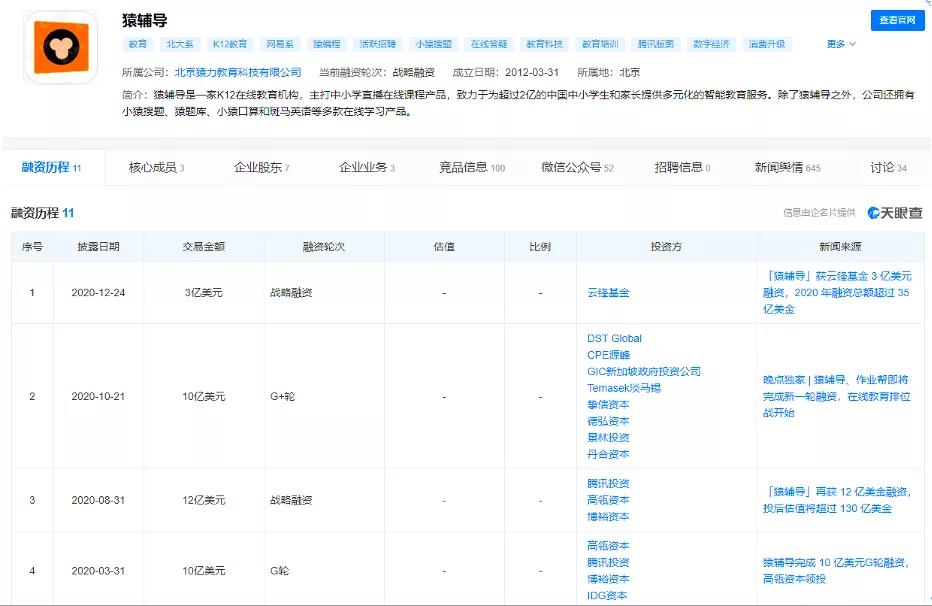Image resolution: width=932 pixels, height=606 pixels.
Task: Select the 腾讯版图 tag
Action: [x=656, y=44]
